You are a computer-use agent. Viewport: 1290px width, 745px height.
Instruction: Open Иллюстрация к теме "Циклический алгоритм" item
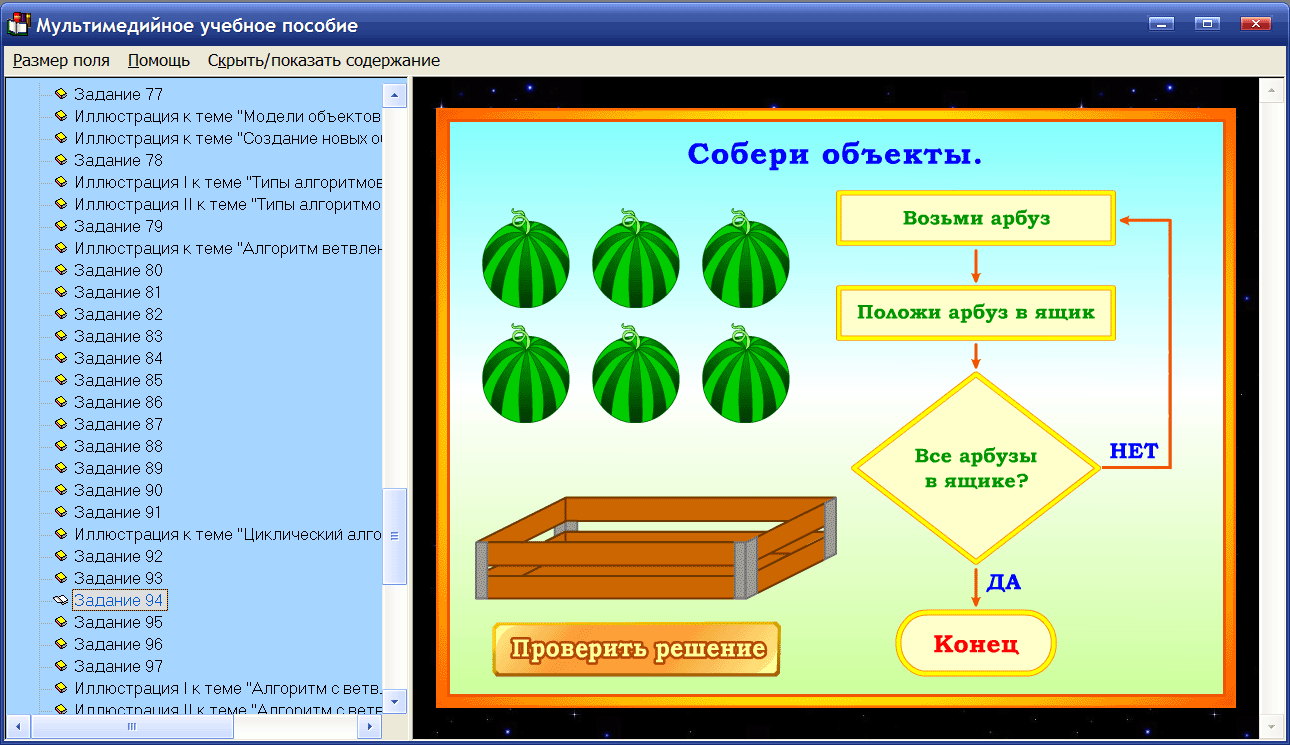tap(228, 534)
